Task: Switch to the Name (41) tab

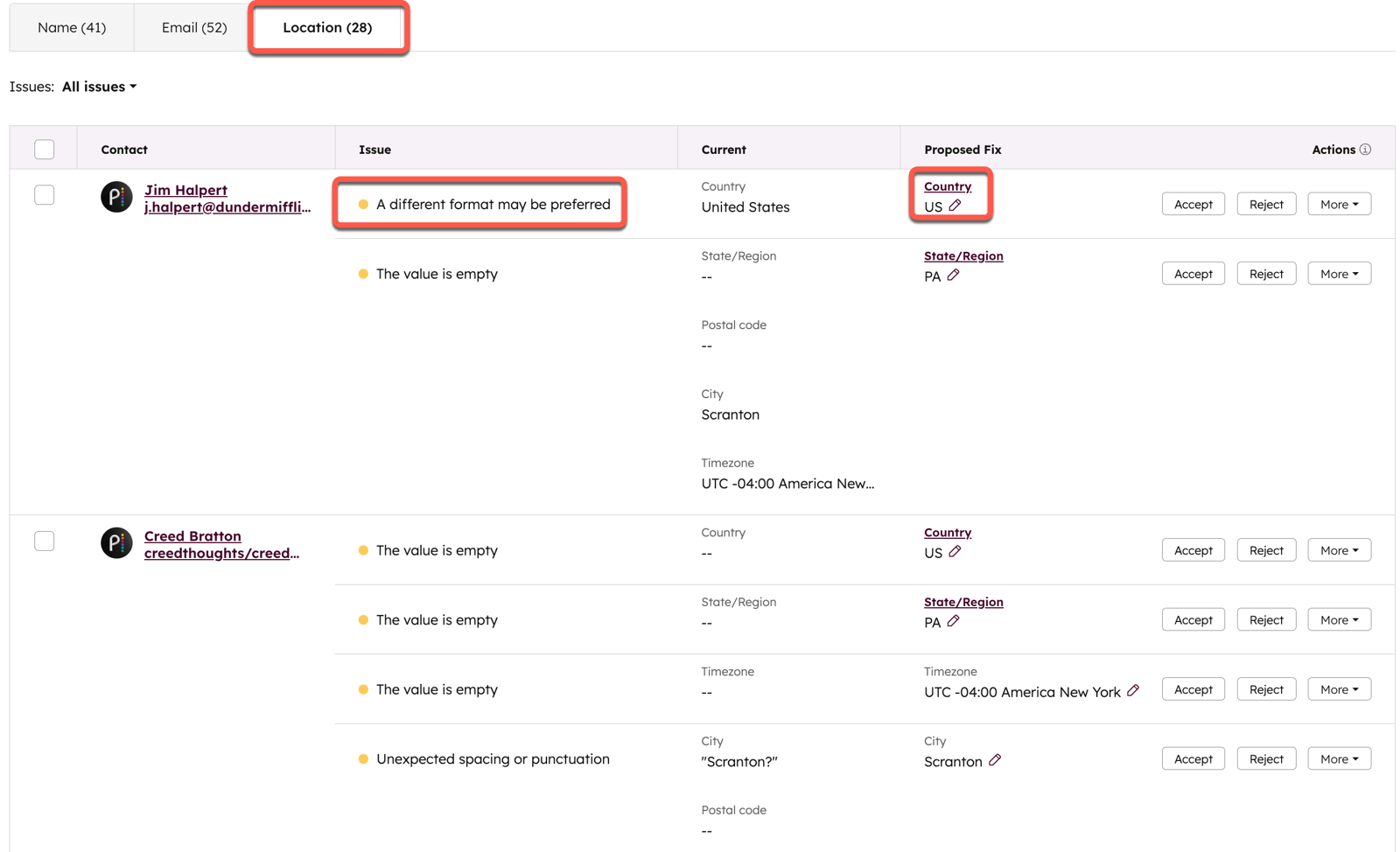Action: (71, 27)
